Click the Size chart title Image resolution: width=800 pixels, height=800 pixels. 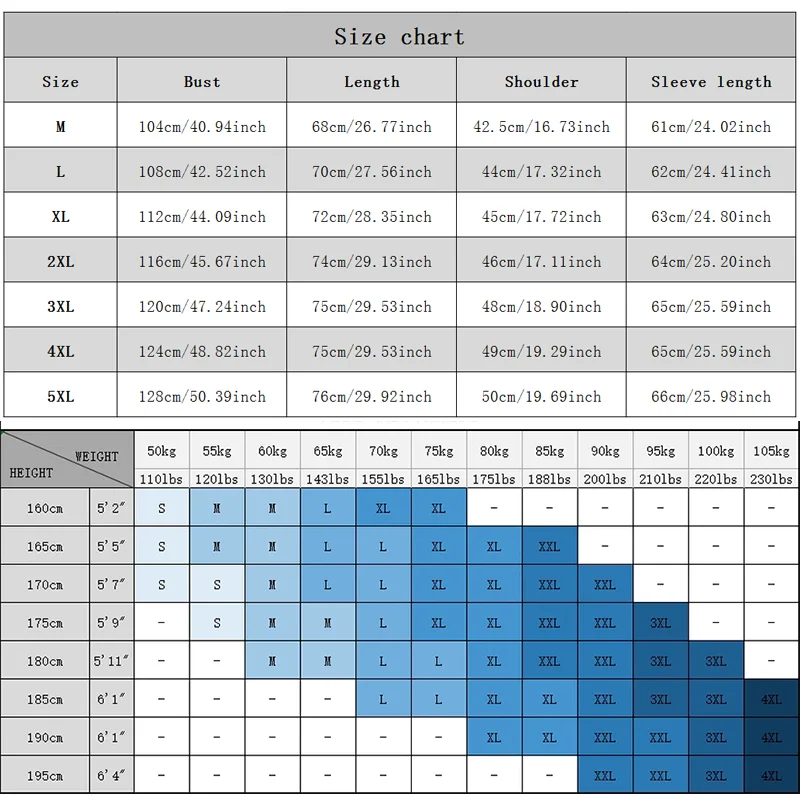(x=399, y=37)
